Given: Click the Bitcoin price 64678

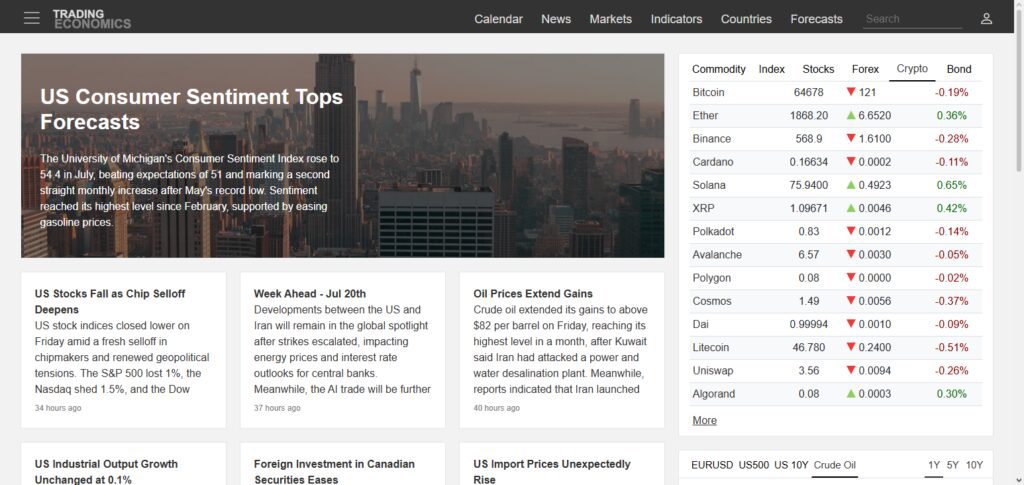Looking at the screenshot, I should point(808,93).
